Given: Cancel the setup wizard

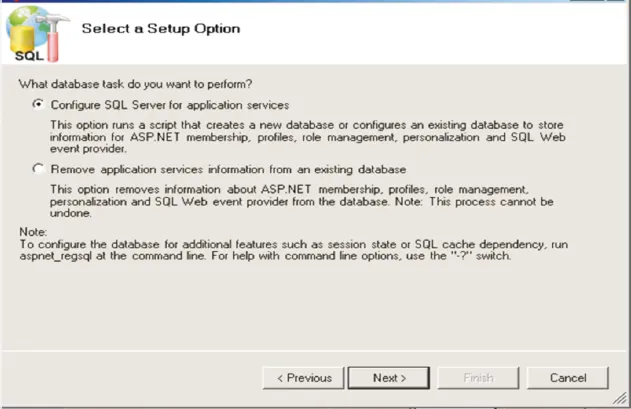Looking at the screenshot, I should click(x=568, y=378).
